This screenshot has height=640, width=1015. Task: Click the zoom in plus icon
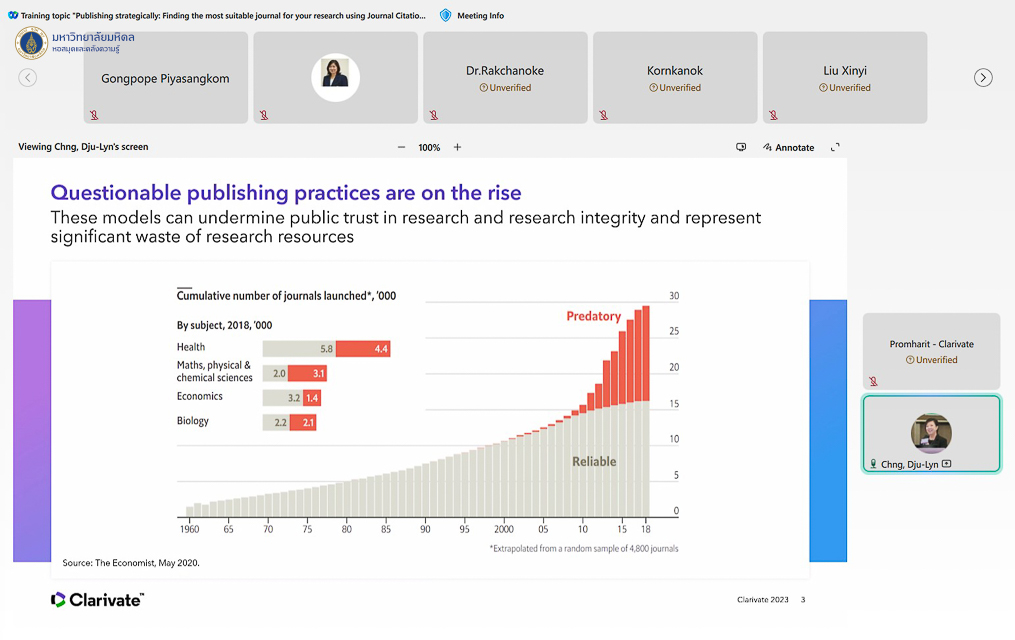[458, 148]
